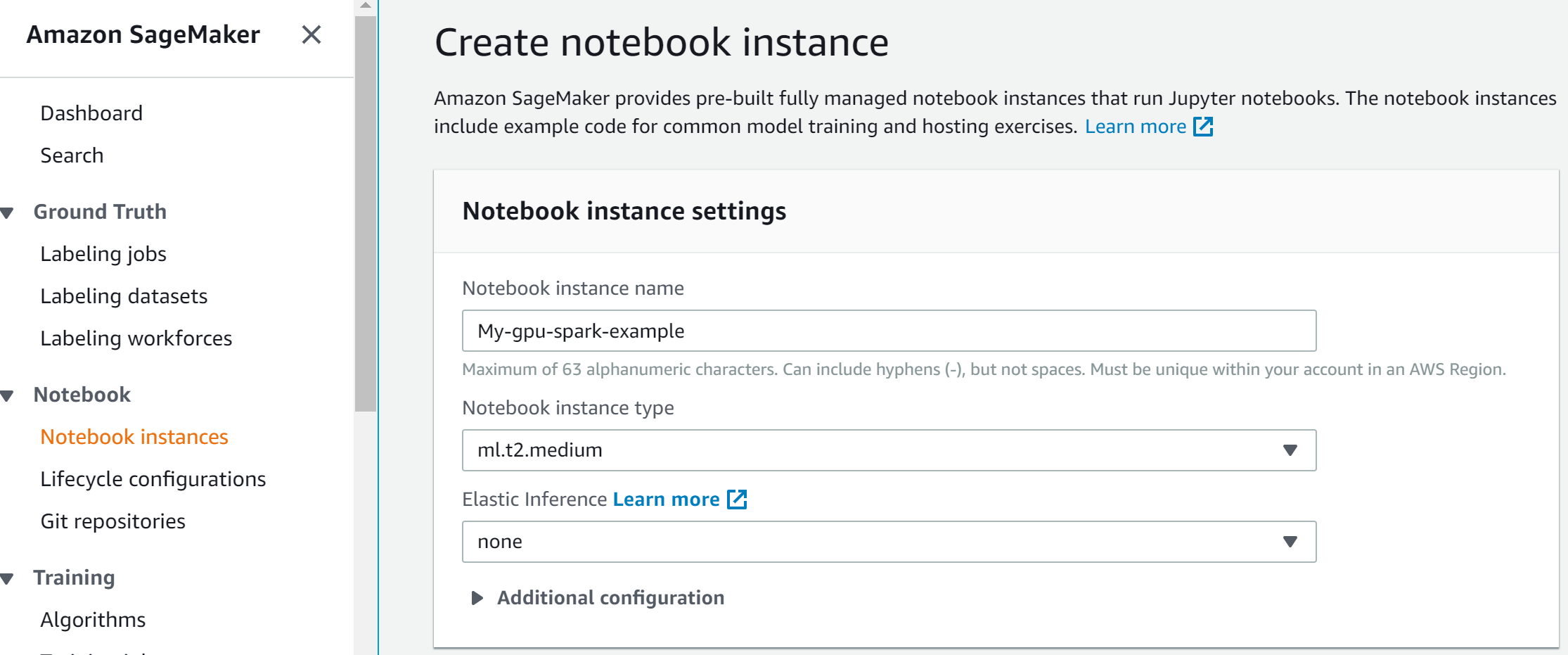Open Algorithms under Training

93,620
